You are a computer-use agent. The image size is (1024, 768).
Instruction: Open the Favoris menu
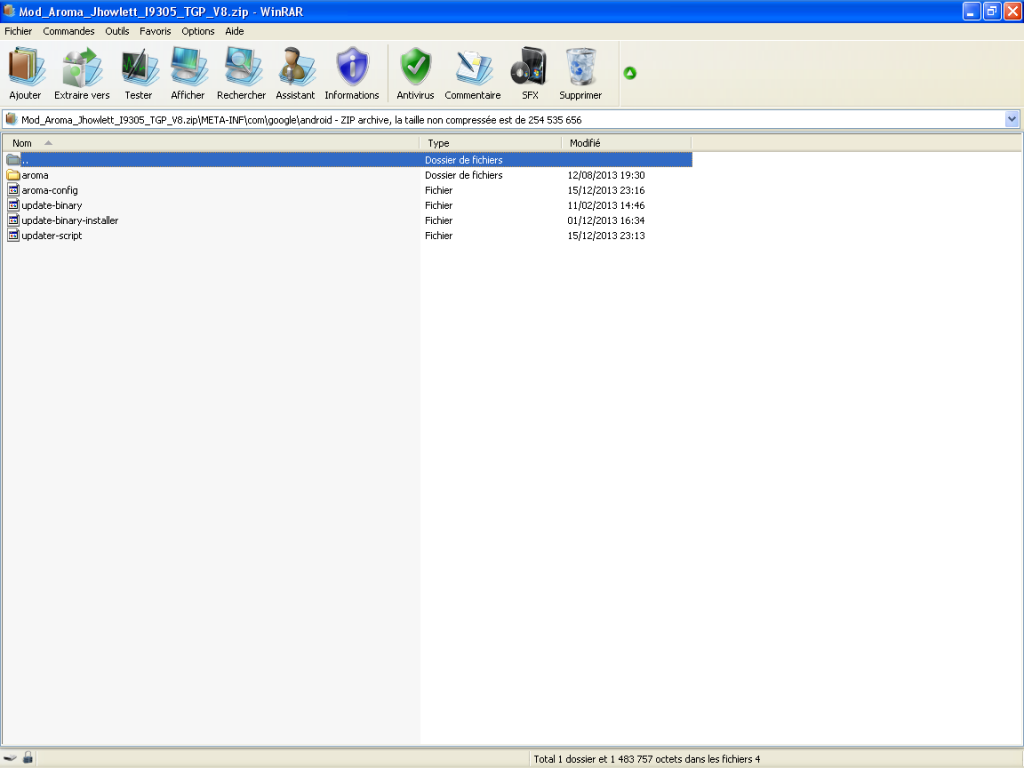(155, 31)
